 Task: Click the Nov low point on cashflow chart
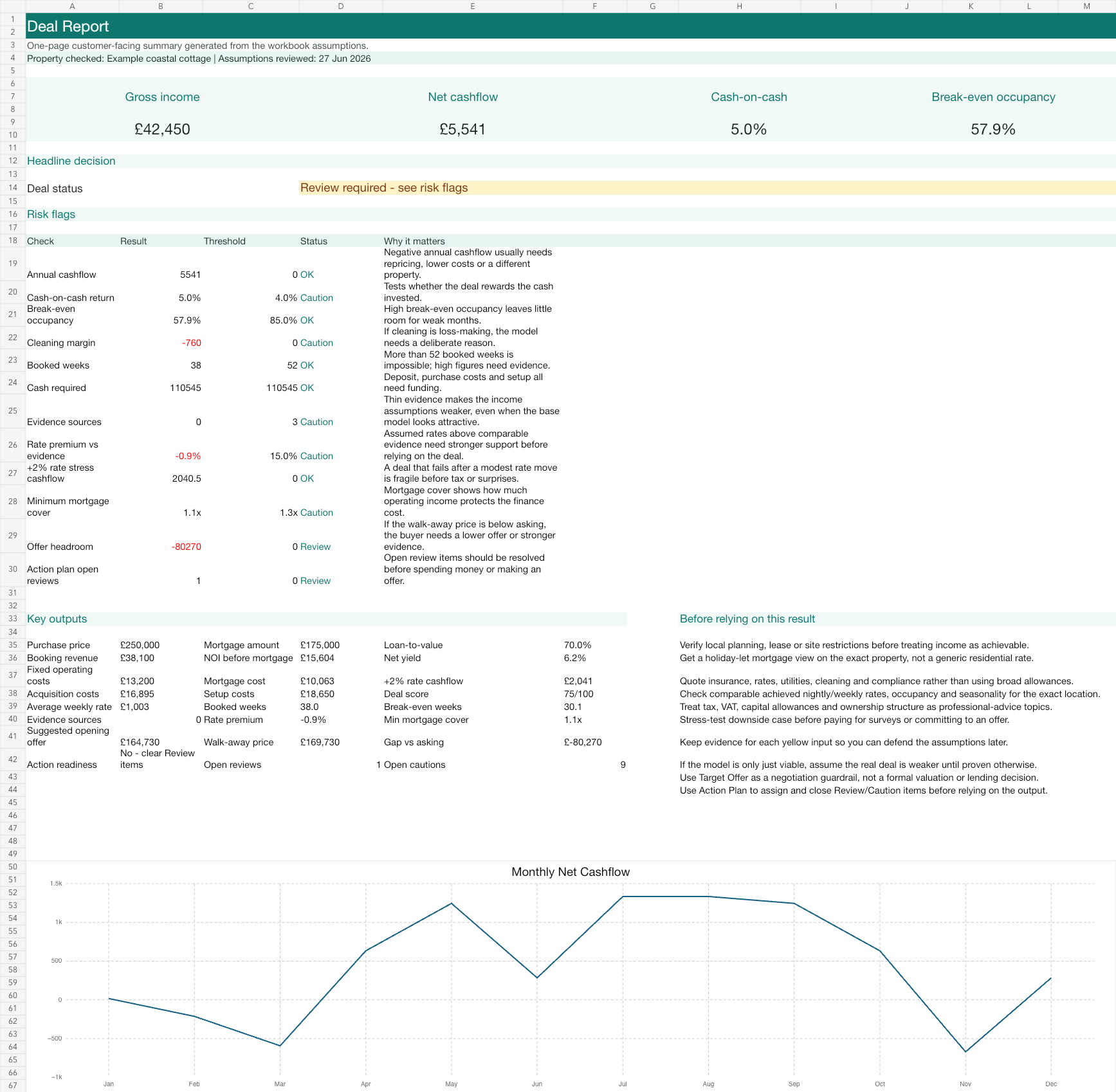(x=965, y=1052)
